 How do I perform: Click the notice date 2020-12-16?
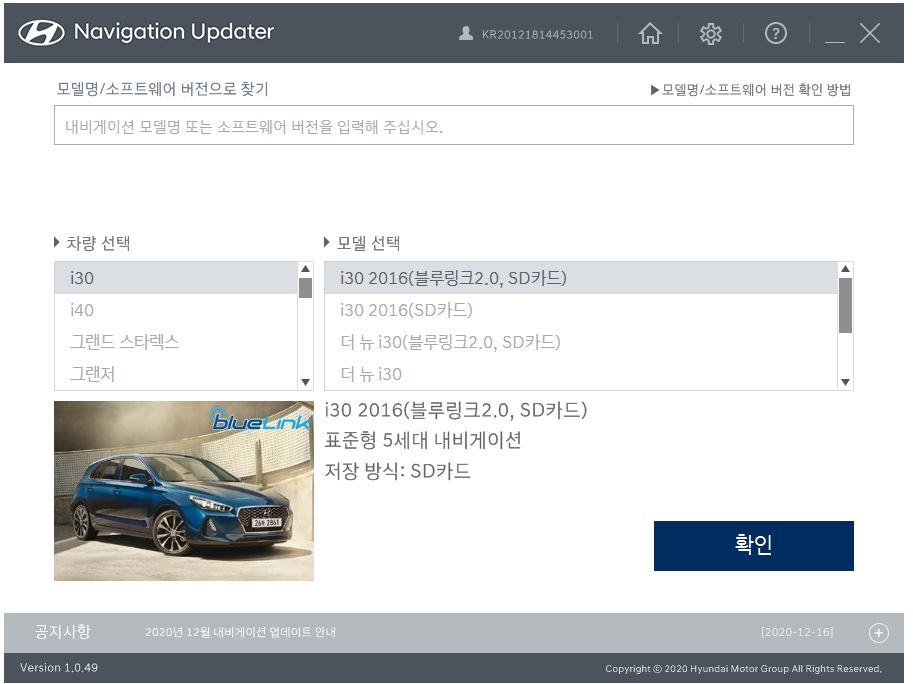(797, 632)
